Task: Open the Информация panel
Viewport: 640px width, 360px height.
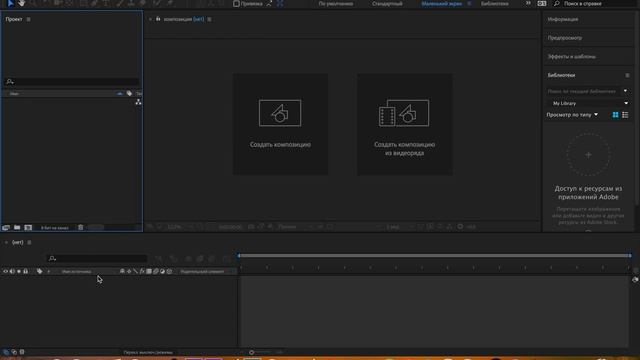Action: 563,19
